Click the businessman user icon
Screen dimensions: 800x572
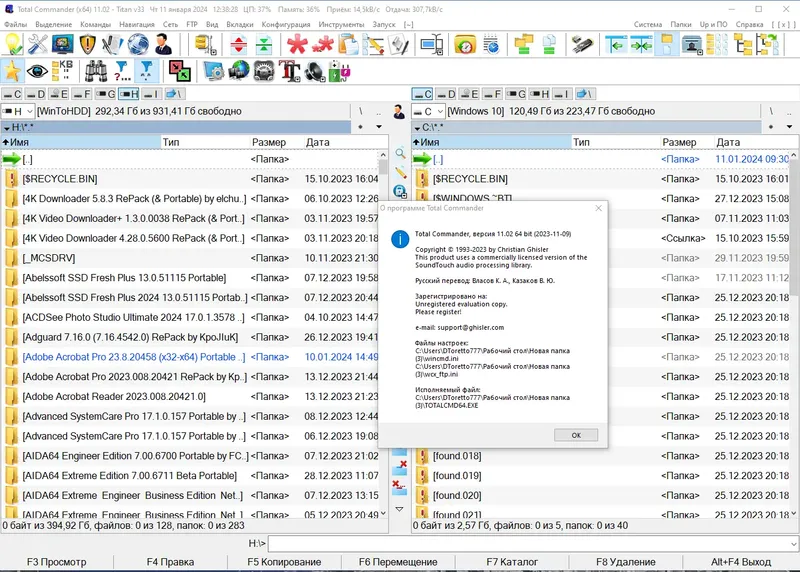163,44
